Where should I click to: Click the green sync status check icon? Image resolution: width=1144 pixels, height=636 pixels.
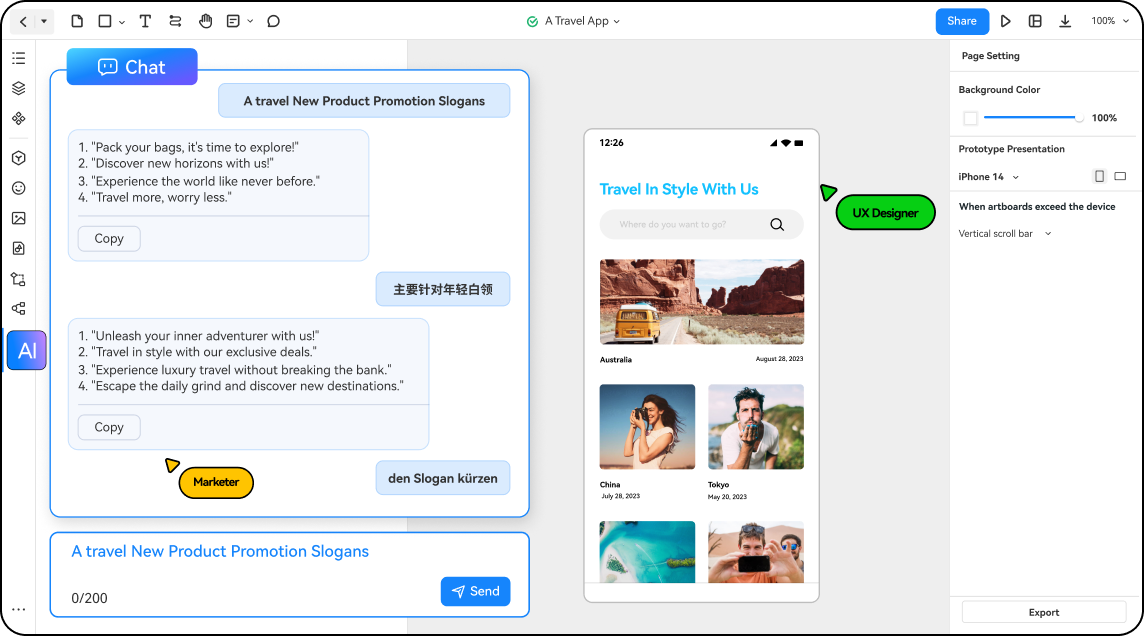(x=533, y=22)
